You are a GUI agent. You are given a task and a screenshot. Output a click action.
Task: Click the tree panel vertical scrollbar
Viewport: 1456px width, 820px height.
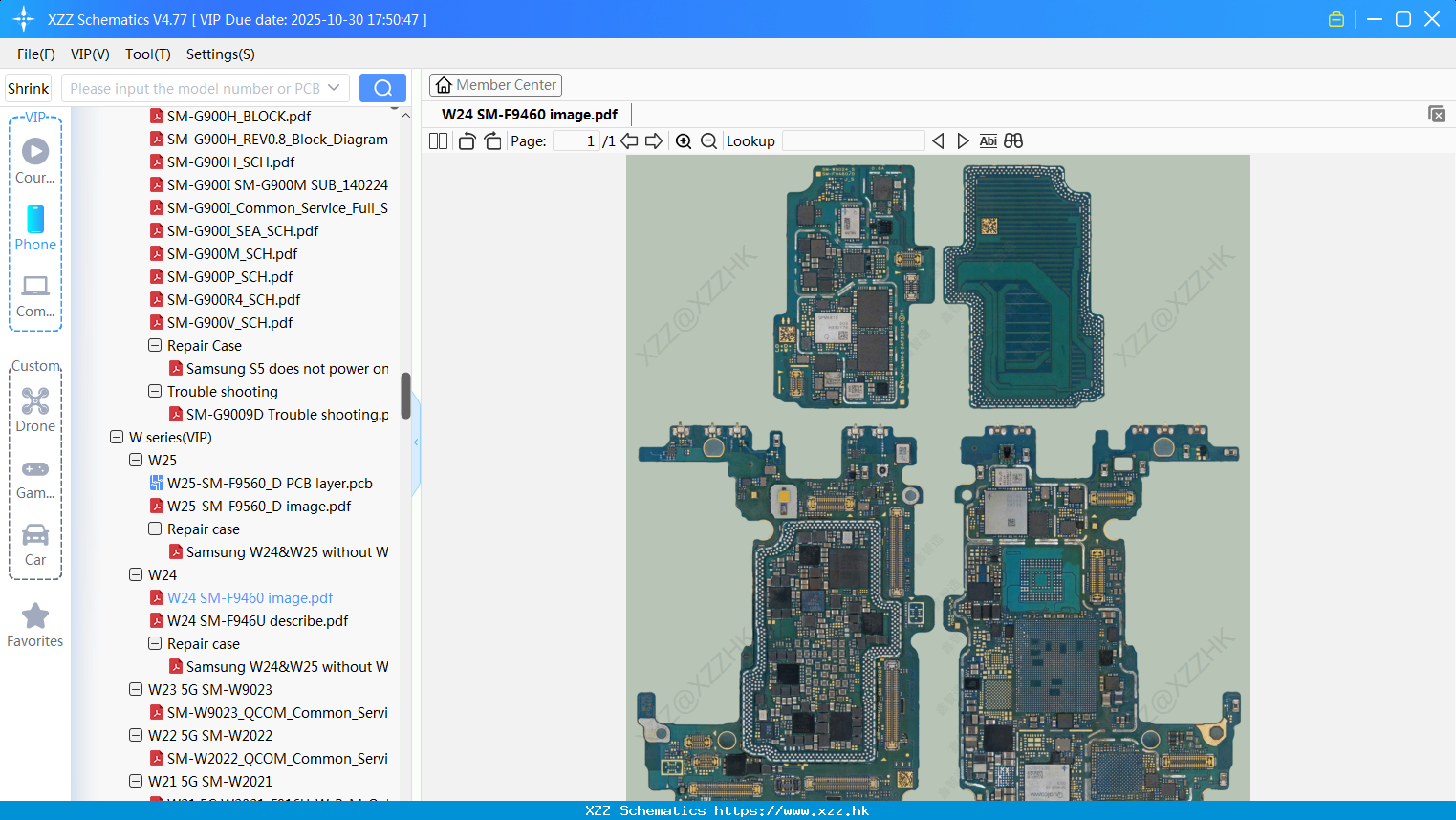point(405,396)
